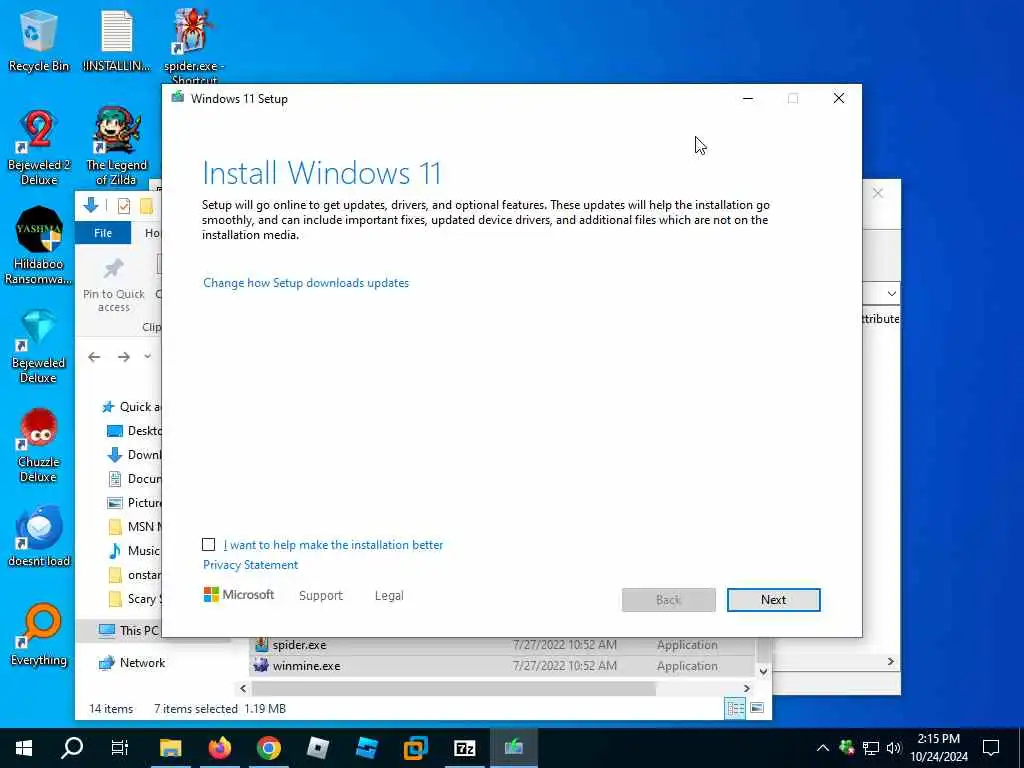This screenshot has width=1024, height=768.
Task: Check 'I want to help make installation better'
Action: coord(208,545)
